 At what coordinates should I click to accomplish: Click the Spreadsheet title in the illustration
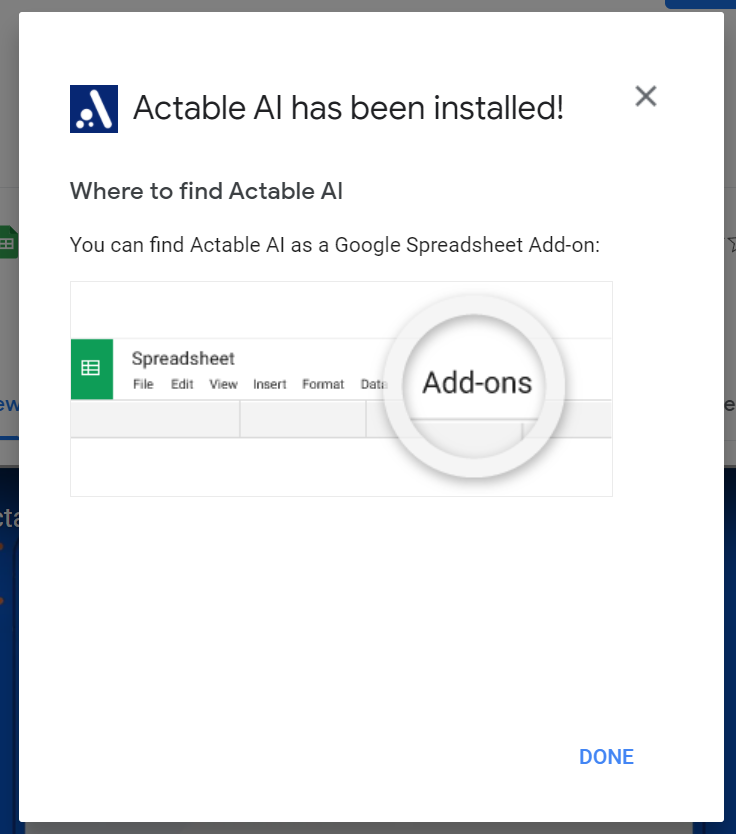[x=183, y=358]
